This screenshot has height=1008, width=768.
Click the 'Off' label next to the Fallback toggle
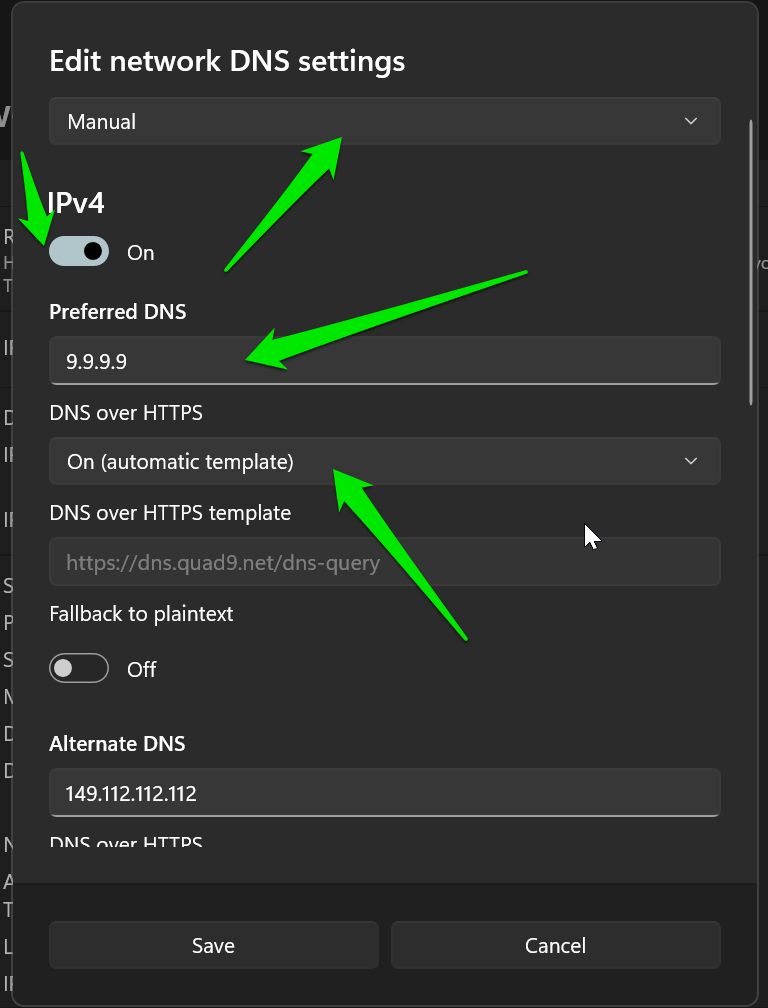[141, 669]
